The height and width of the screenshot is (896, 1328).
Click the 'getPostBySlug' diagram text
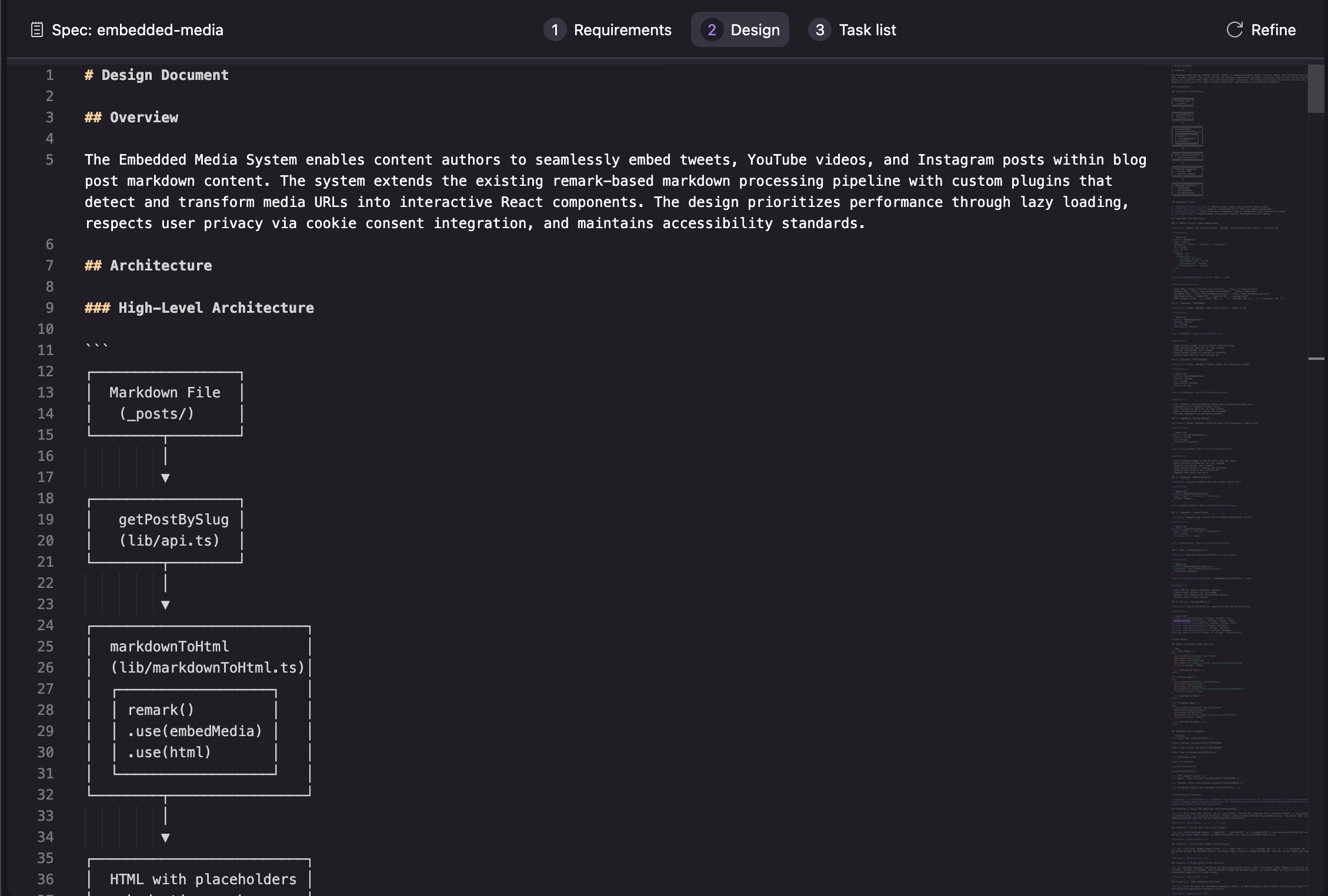click(173, 520)
